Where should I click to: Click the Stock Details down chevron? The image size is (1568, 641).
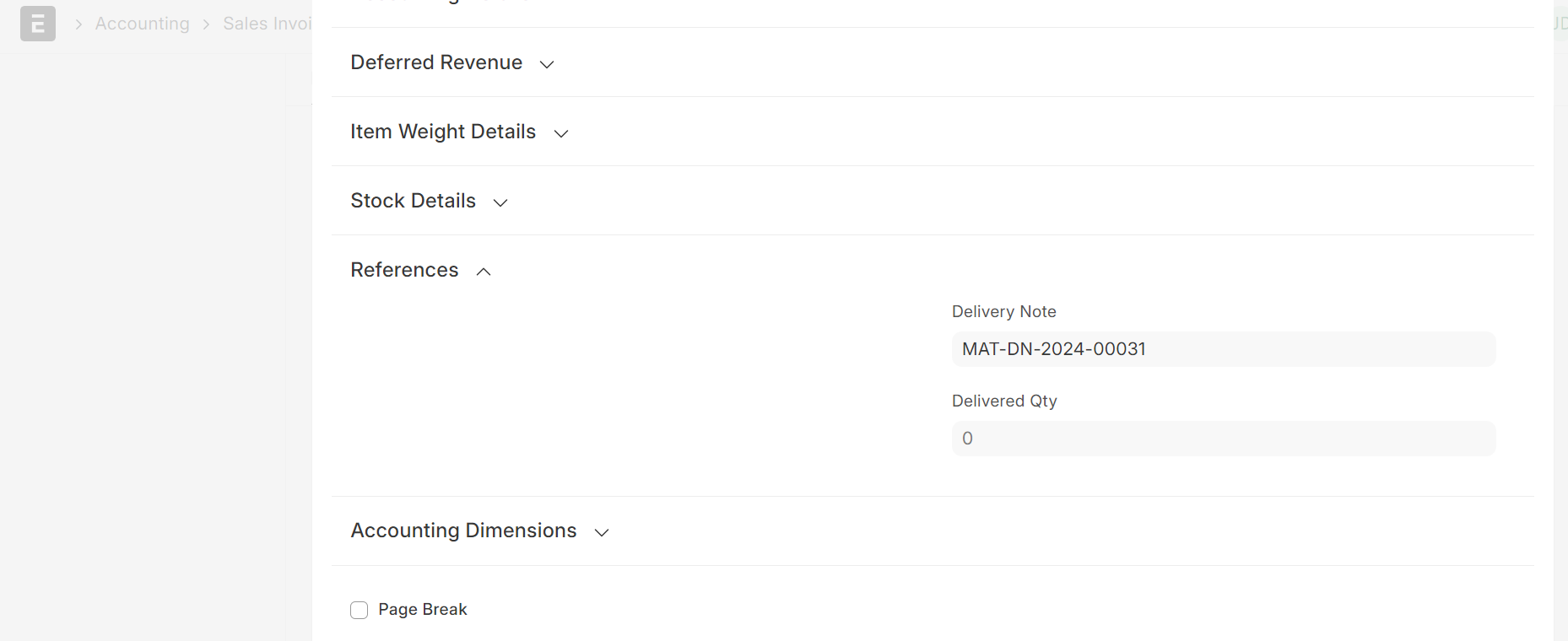(500, 202)
